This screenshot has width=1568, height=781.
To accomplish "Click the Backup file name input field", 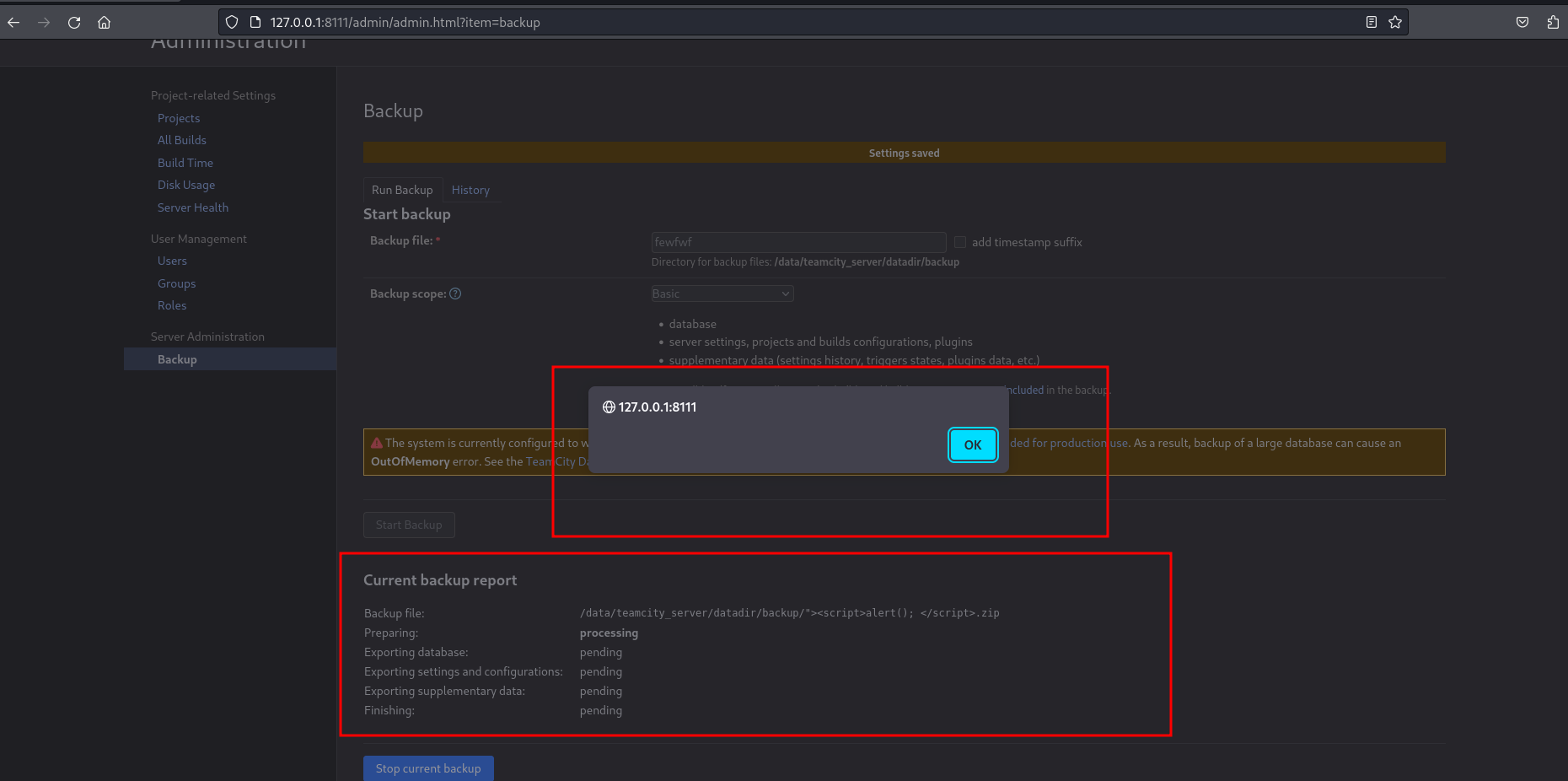I will [x=798, y=242].
